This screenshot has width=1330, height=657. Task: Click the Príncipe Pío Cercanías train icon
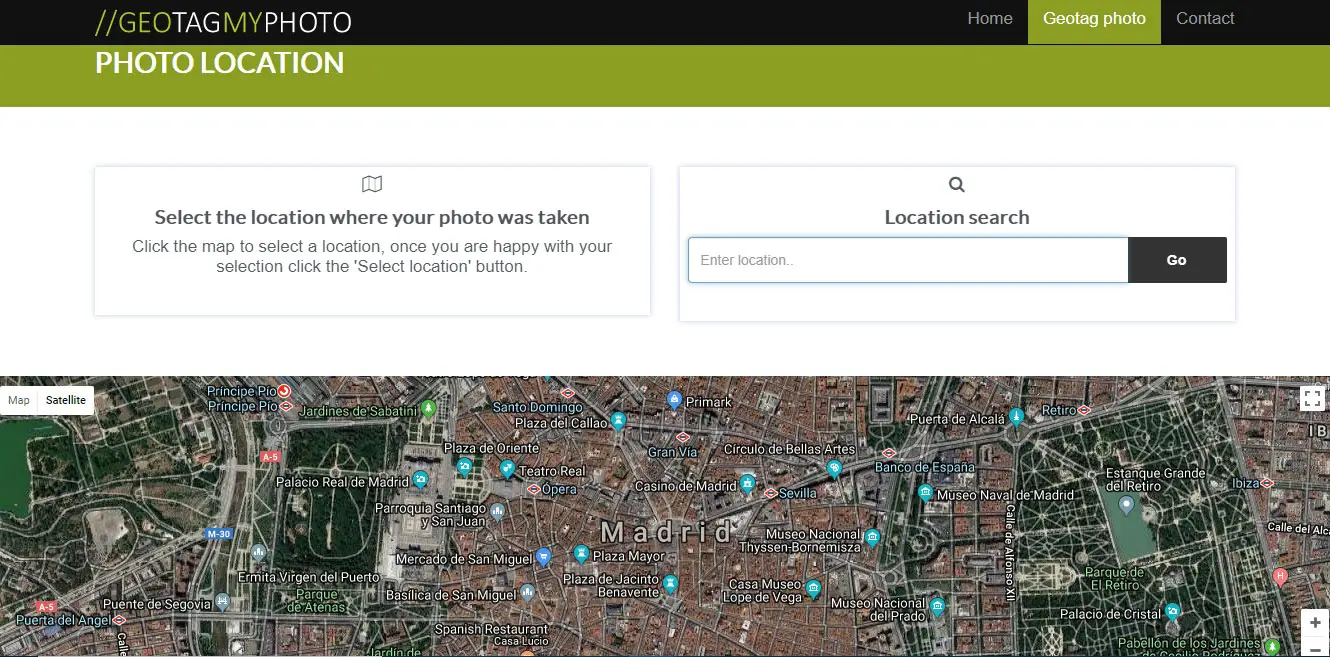(x=284, y=391)
